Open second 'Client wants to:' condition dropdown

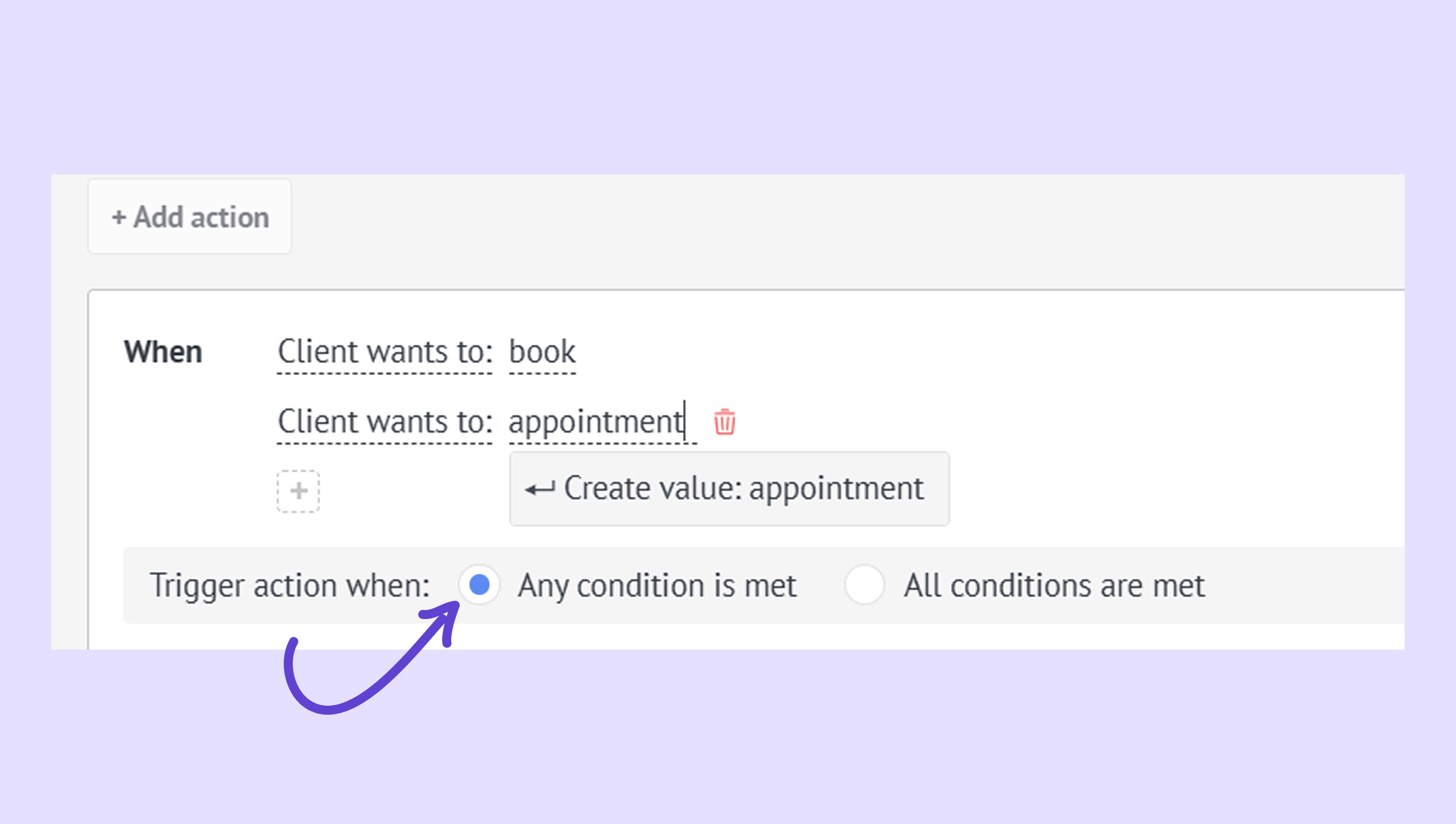(x=385, y=422)
